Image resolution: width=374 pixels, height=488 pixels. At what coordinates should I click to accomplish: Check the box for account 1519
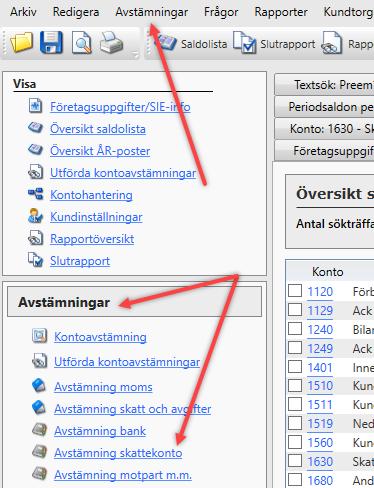point(295,423)
